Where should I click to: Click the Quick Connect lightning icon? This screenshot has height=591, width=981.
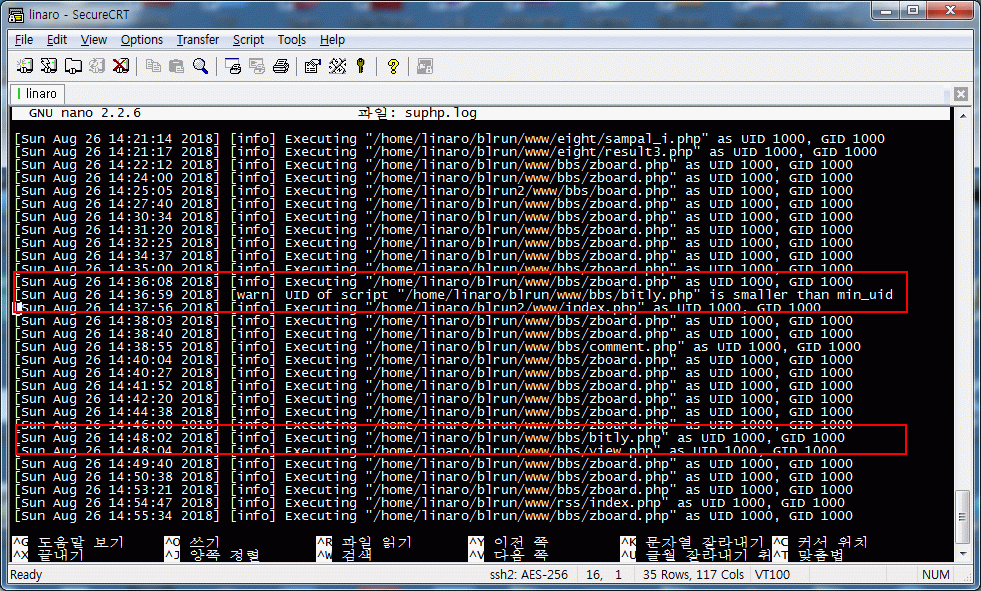coord(49,66)
